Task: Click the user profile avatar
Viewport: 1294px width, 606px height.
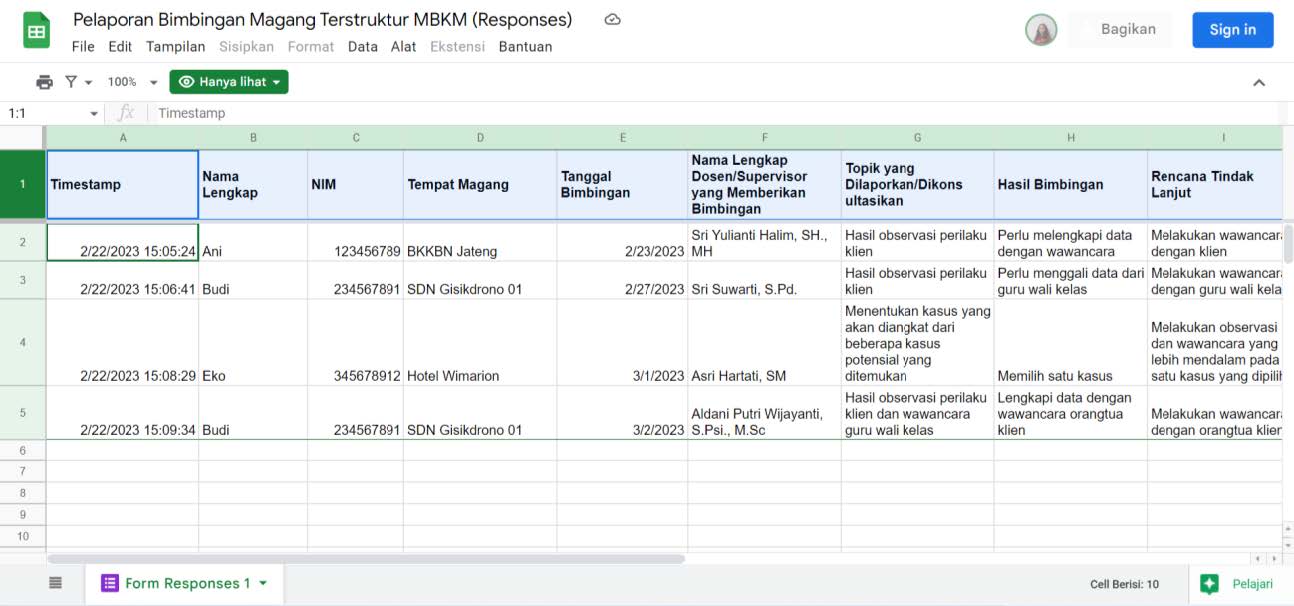Action: point(1041,30)
